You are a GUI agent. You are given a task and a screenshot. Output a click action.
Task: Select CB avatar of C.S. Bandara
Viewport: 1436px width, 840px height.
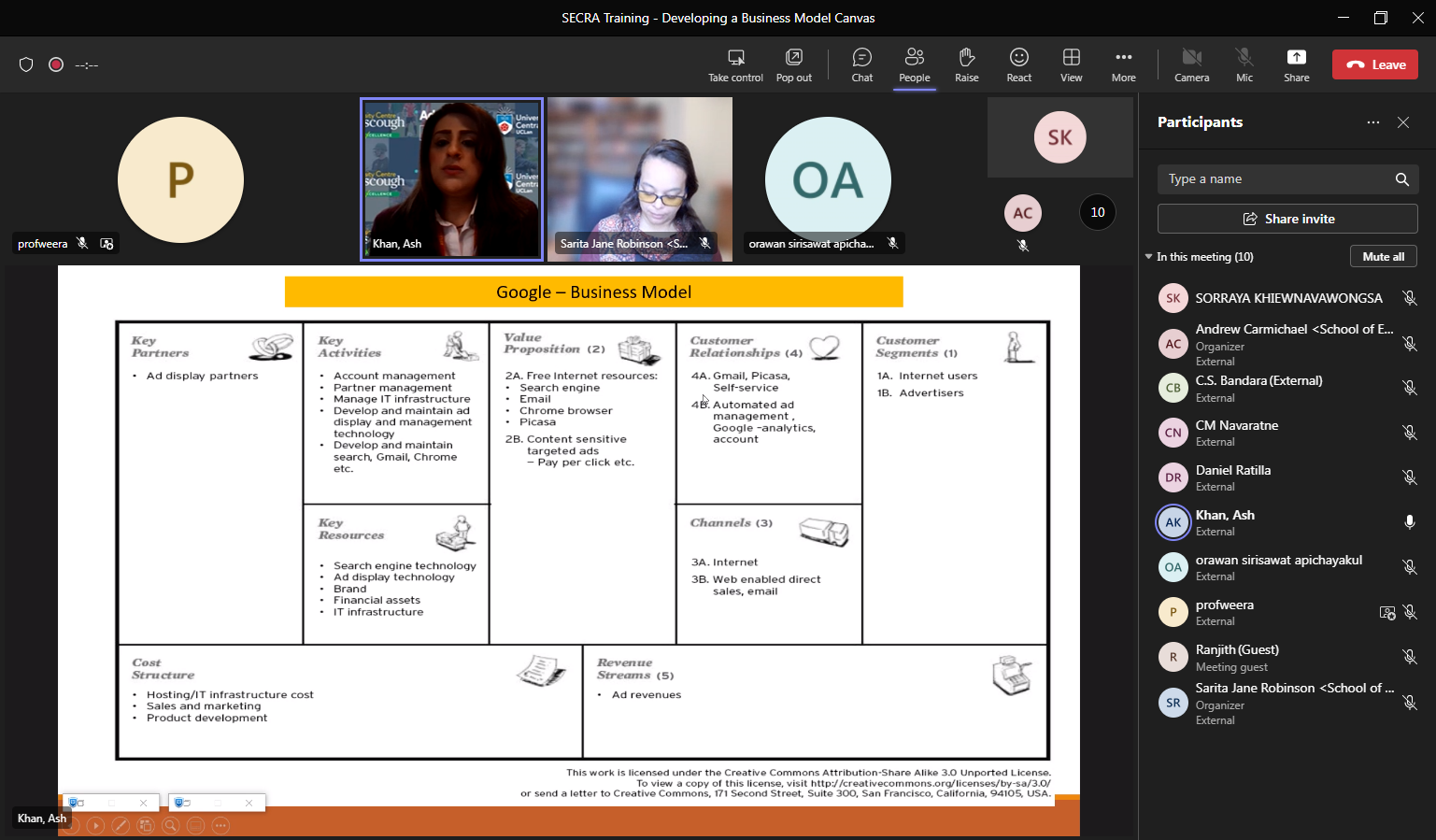point(1173,388)
